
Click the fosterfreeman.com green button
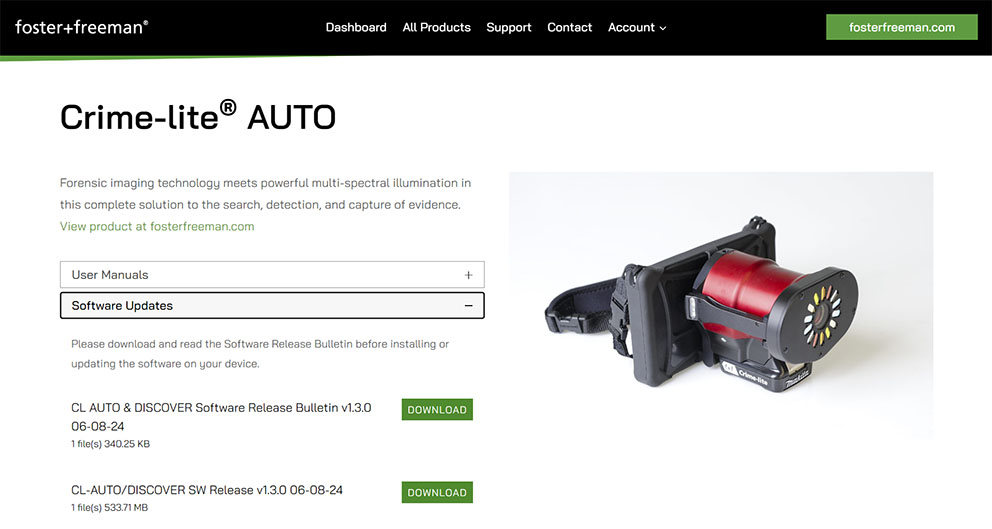pyautogui.click(x=902, y=27)
